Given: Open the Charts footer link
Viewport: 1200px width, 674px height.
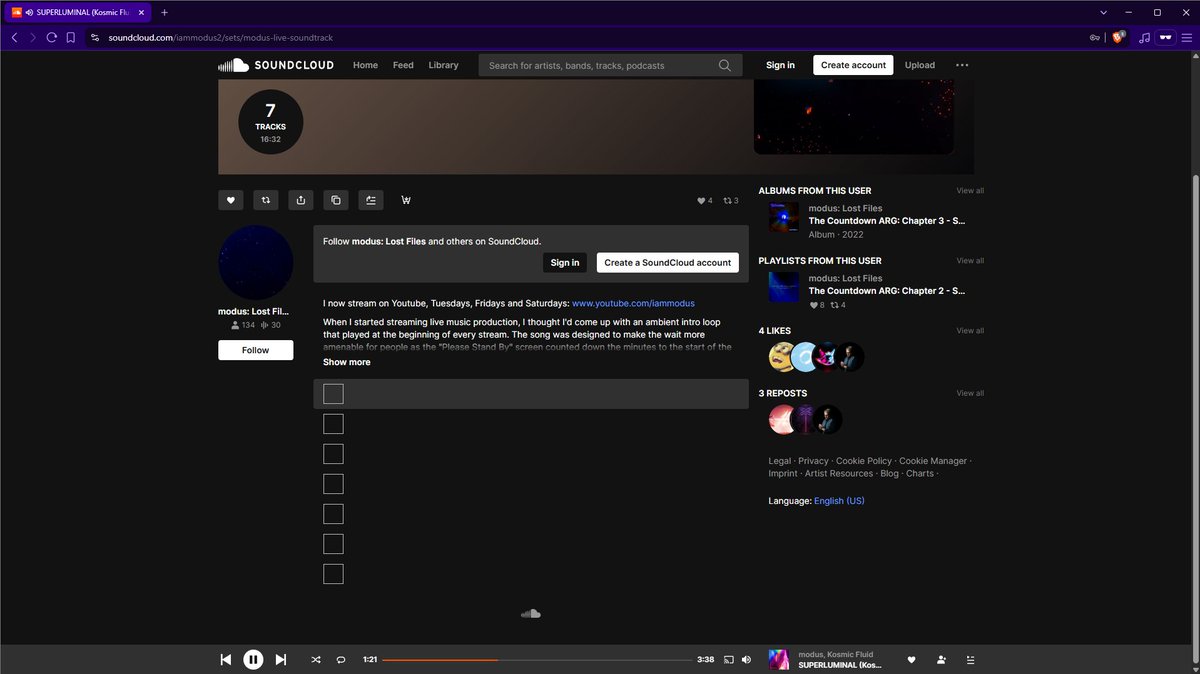Looking at the screenshot, I should pyautogui.click(x=919, y=473).
